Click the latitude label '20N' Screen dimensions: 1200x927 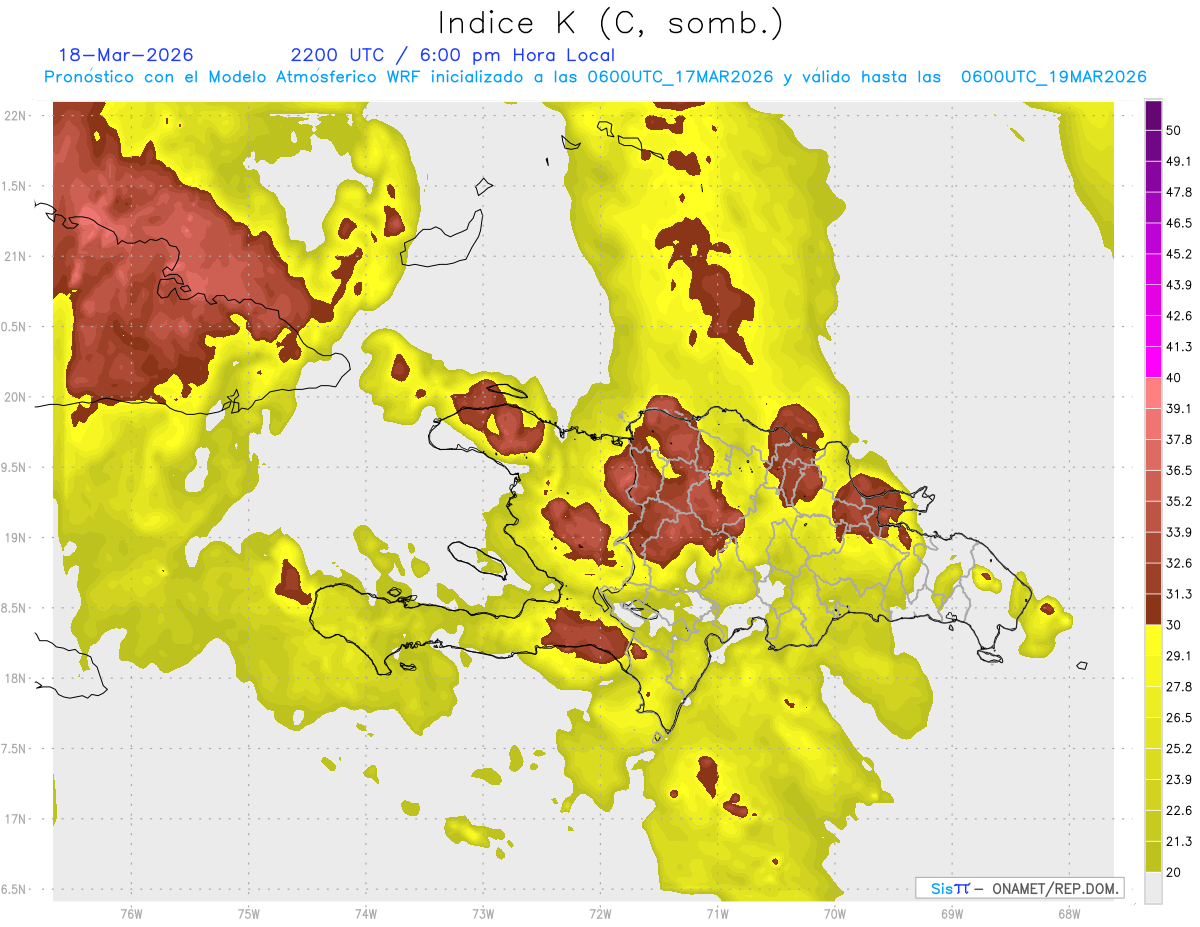(15, 397)
